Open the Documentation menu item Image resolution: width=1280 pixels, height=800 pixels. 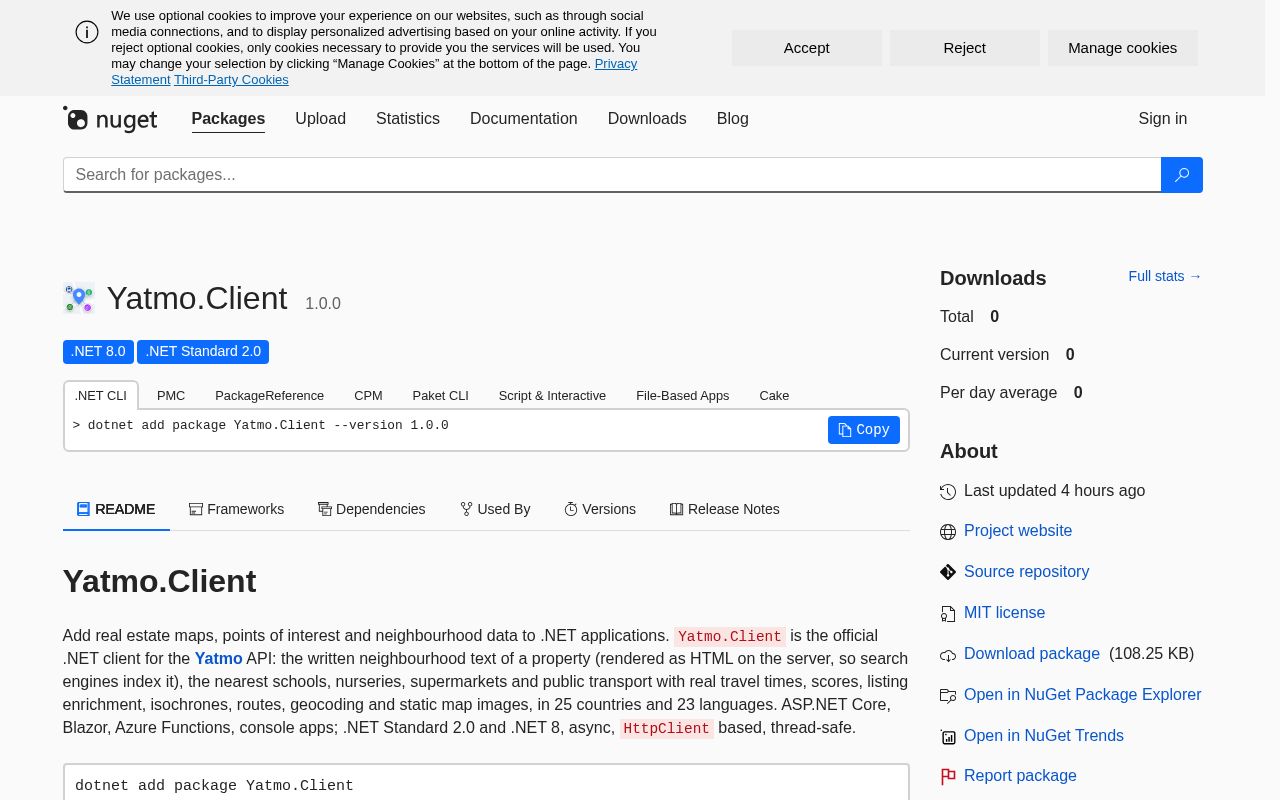524,119
